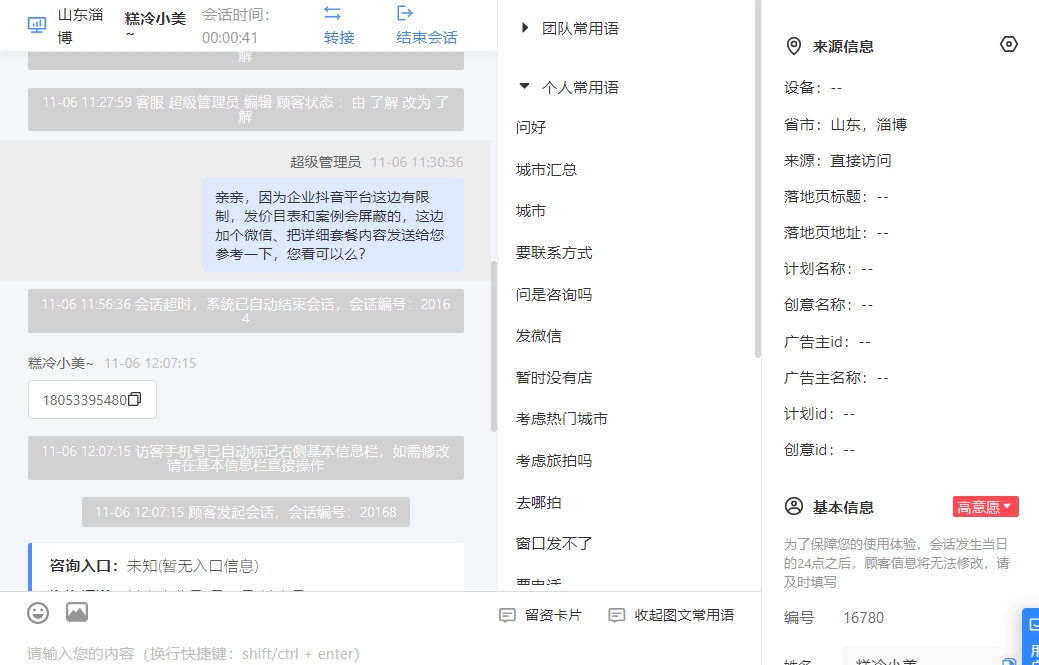Click the 18053395480 phone number message
This screenshot has width=1039, height=665.
[x=92, y=399]
